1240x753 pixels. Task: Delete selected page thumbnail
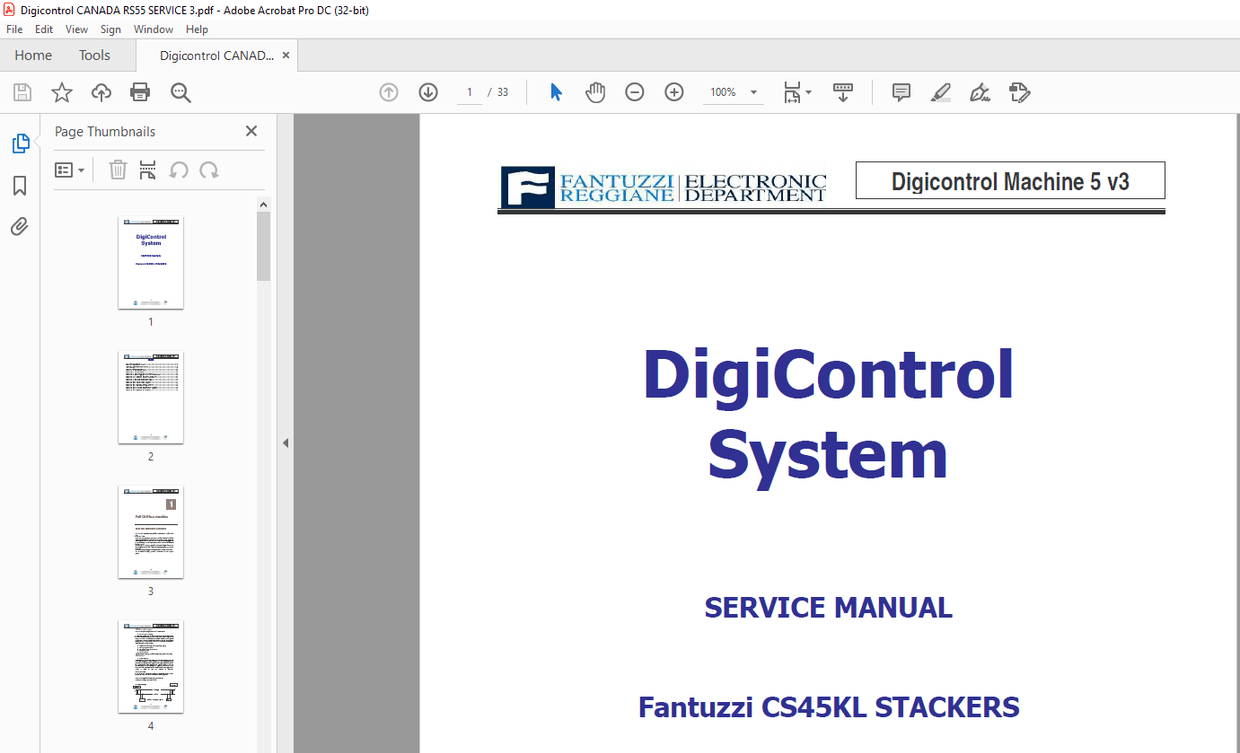pos(117,170)
